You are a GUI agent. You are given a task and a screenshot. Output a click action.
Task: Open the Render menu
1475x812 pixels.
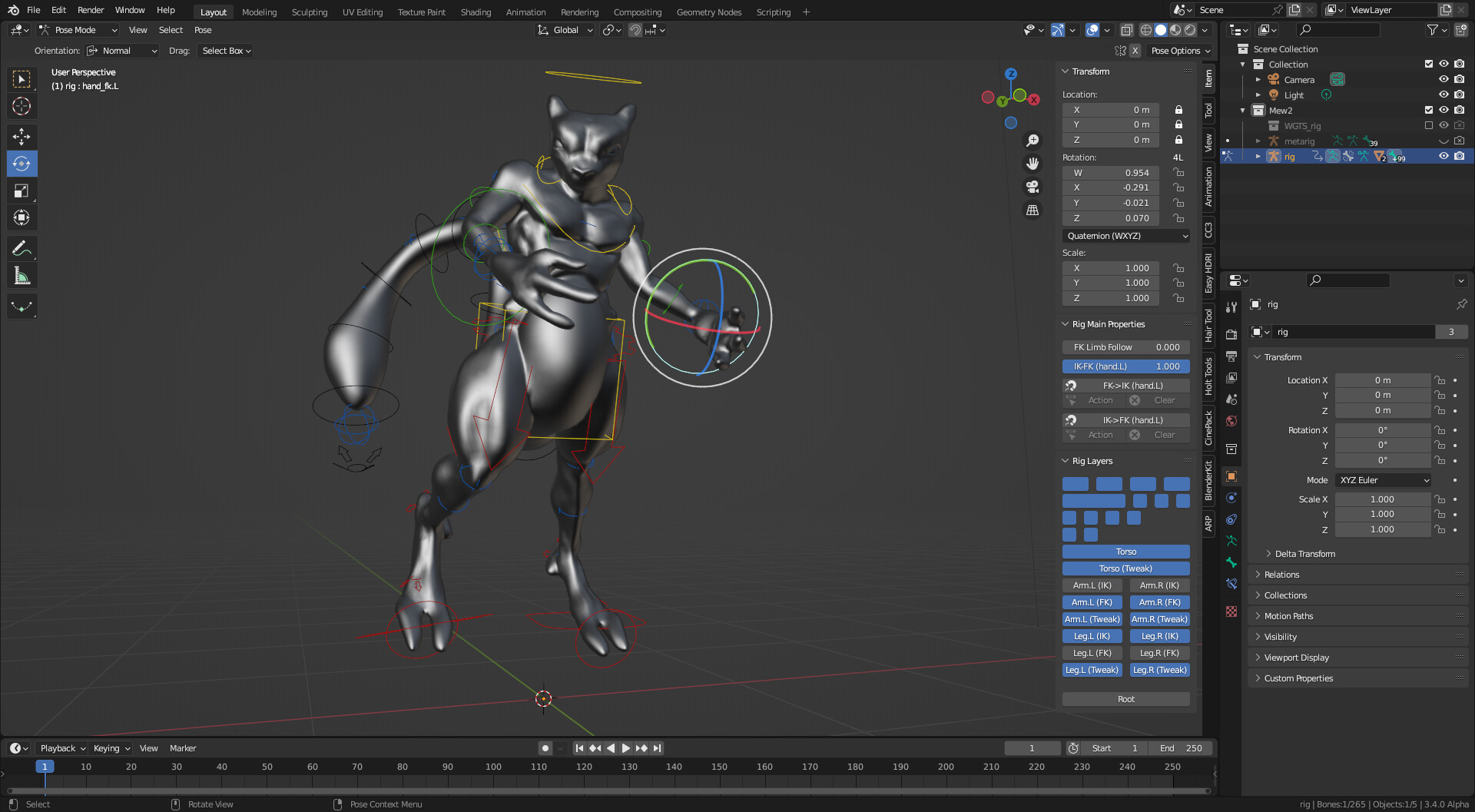(x=91, y=10)
